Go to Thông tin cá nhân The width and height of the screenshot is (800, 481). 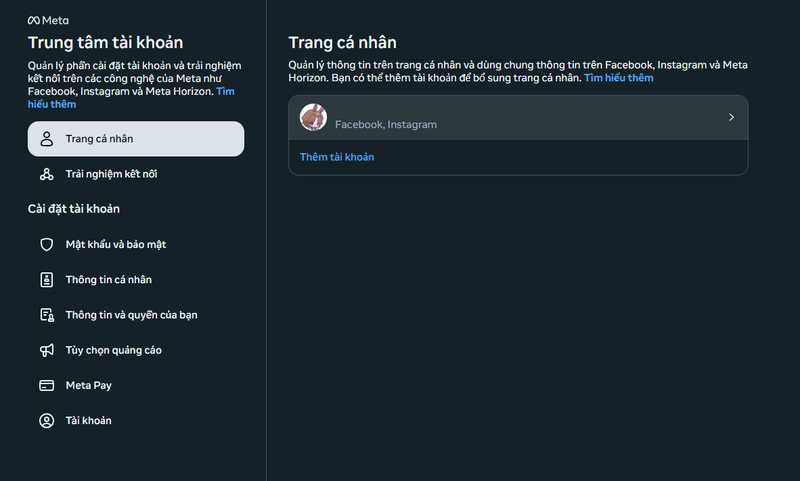(136, 280)
